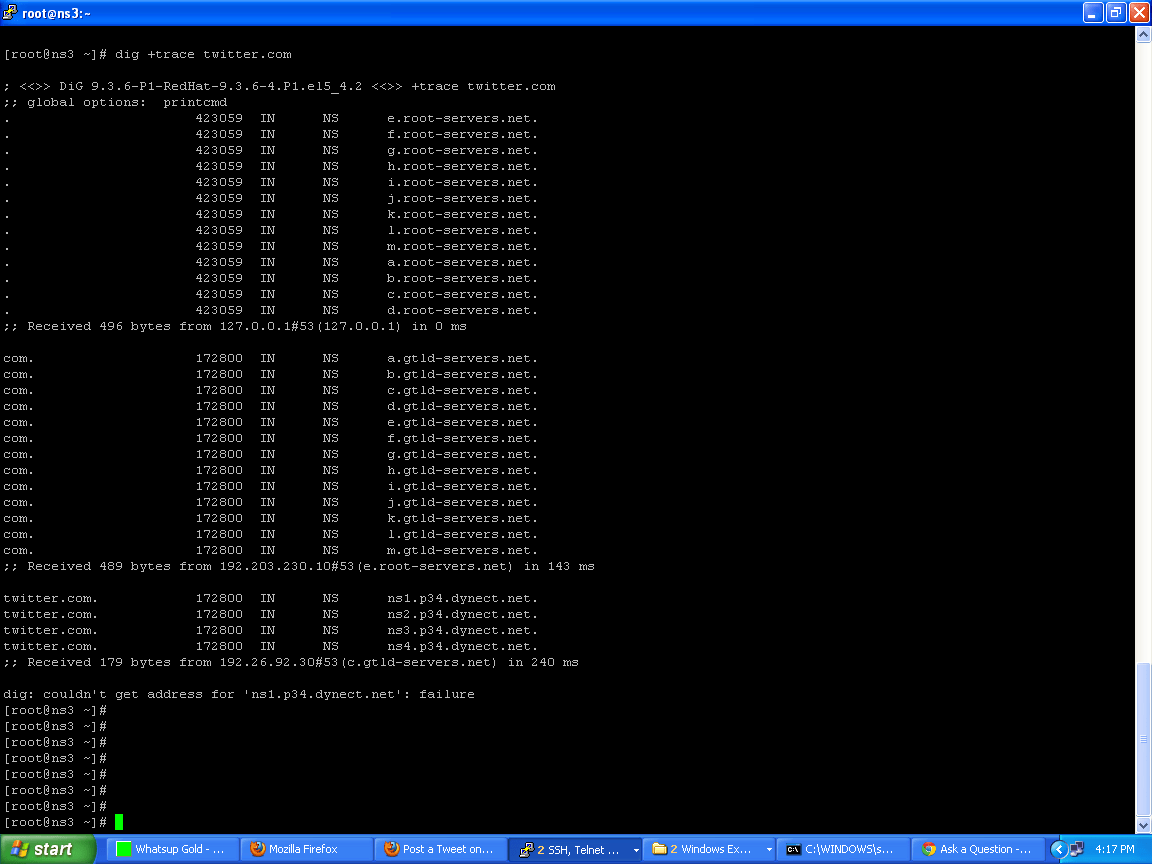
Task: Click the cmd icon on C:\WINDOWS taskbar item
Action: click(793, 850)
